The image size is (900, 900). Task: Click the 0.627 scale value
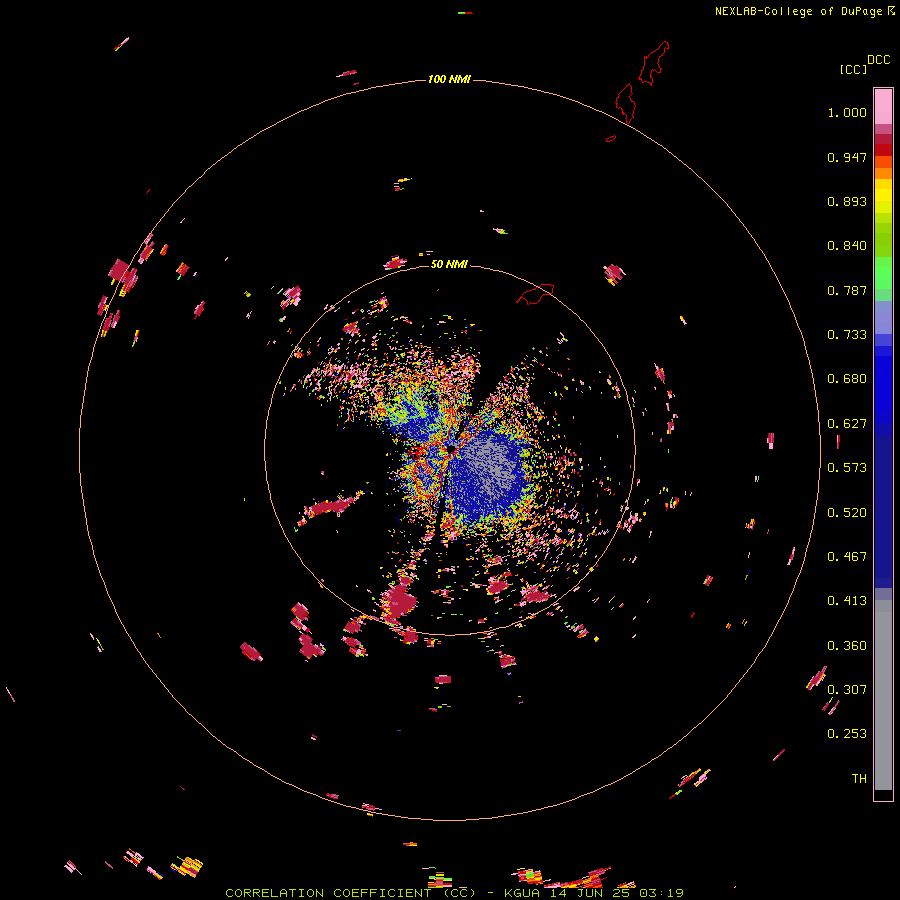tap(847, 424)
